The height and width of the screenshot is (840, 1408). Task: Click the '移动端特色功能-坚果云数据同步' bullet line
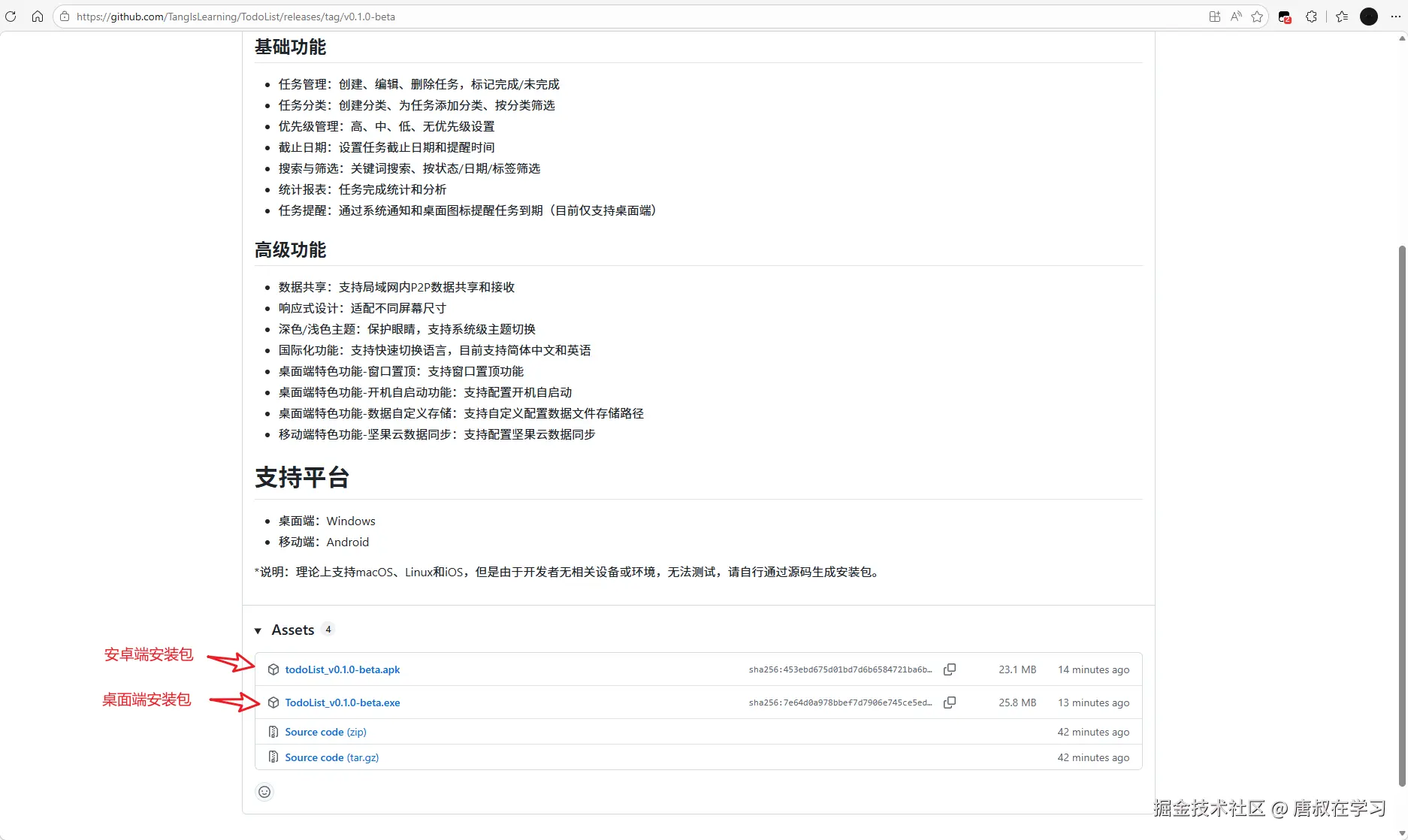[437, 434]
